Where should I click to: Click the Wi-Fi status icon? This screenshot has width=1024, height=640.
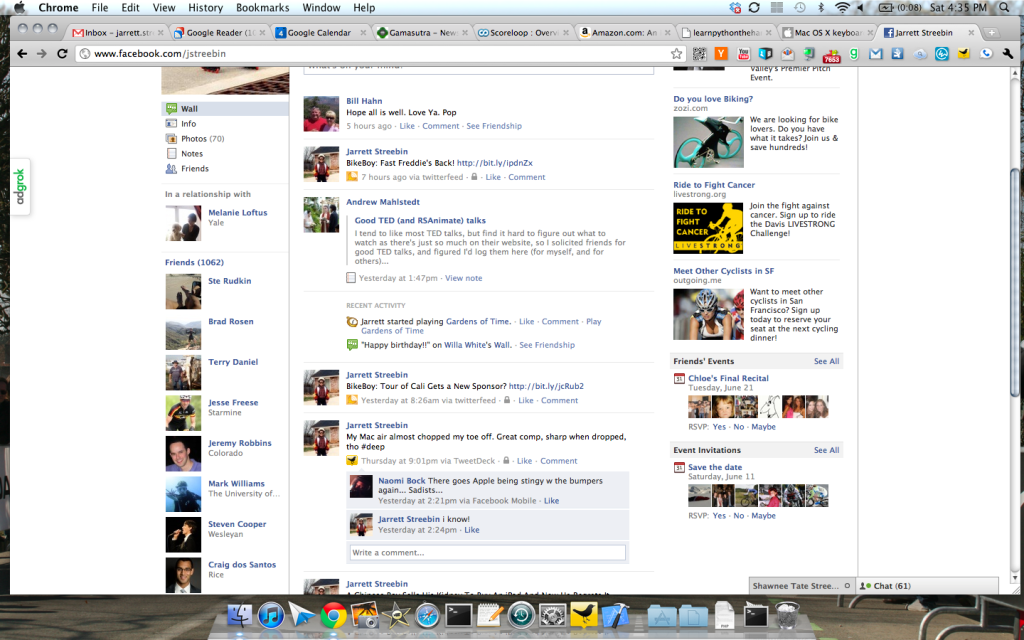842,8
